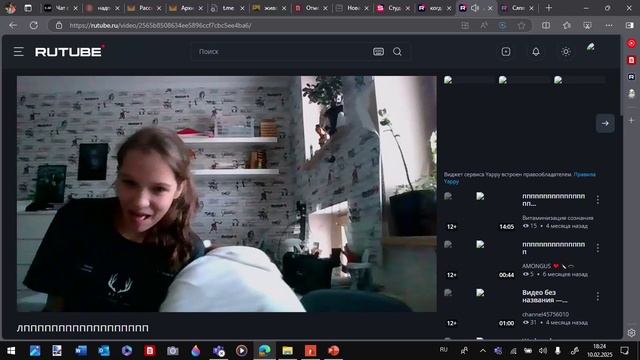Open Видео без названия video title
The image size is (640, 360).
544,296
